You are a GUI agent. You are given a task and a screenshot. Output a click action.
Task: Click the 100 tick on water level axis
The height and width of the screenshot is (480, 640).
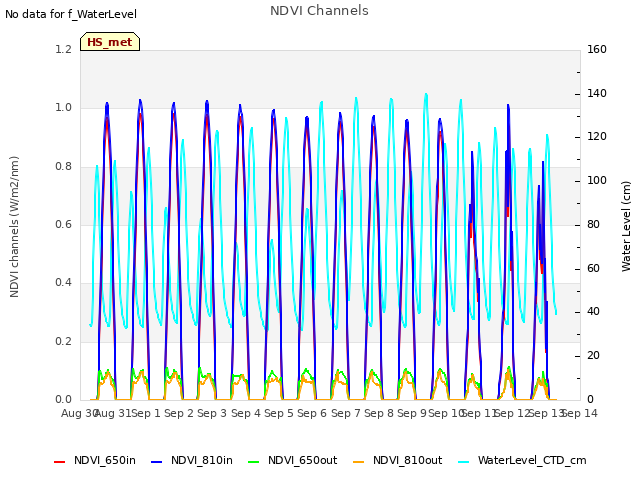coord(597,180)
